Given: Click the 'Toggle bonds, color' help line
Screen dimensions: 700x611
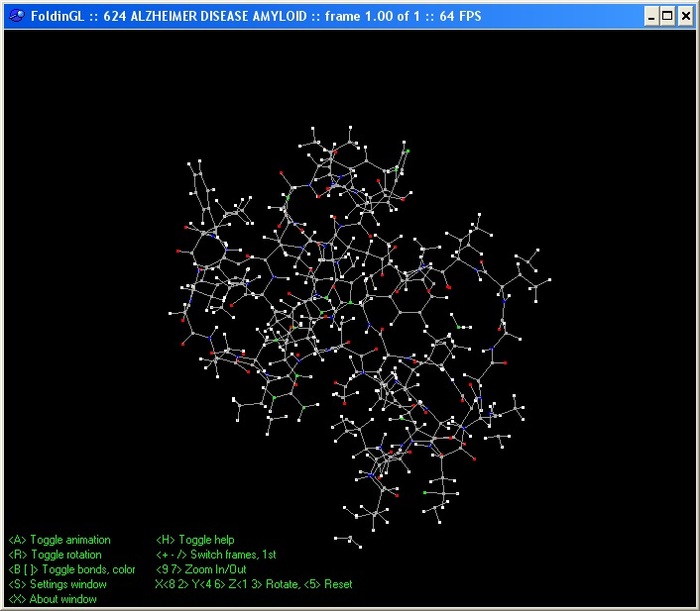Looking at the screenshot, I should pos(71,570).
